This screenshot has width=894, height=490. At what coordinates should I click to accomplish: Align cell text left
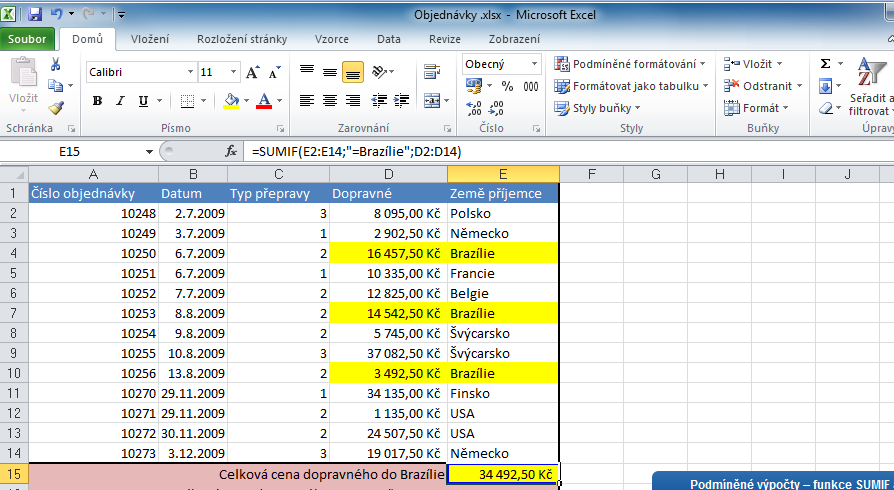click(x=307, y=100)
